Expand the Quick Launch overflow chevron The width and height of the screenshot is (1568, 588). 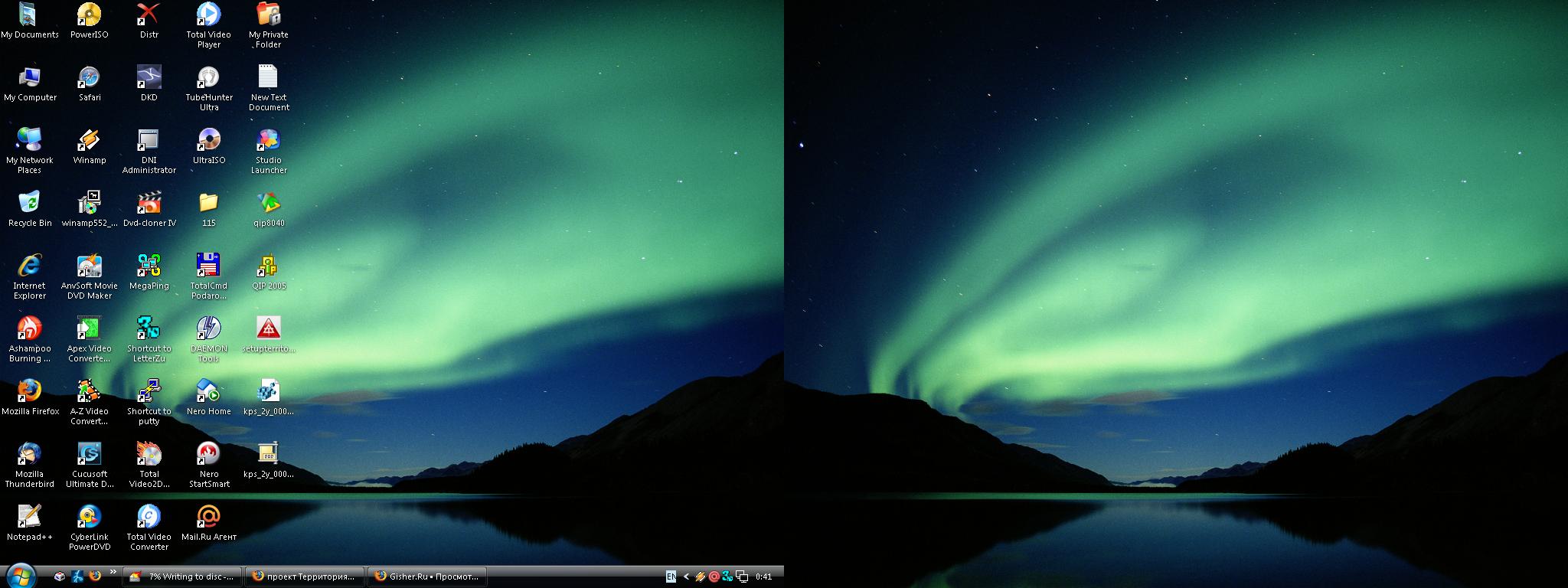click(x=113, y=572)
